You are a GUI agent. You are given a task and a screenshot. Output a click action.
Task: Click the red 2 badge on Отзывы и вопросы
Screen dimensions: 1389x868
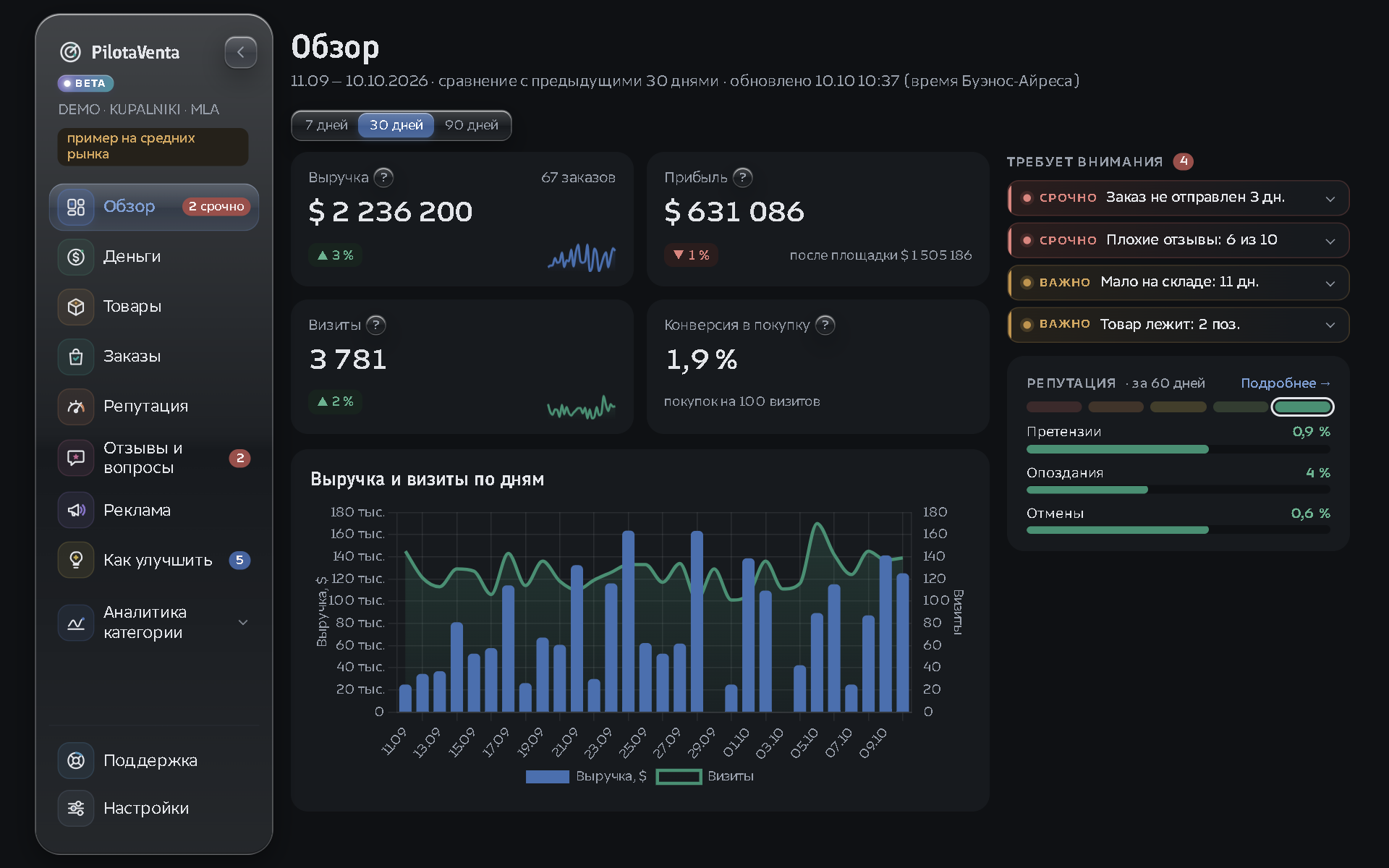tap(240, 458)
